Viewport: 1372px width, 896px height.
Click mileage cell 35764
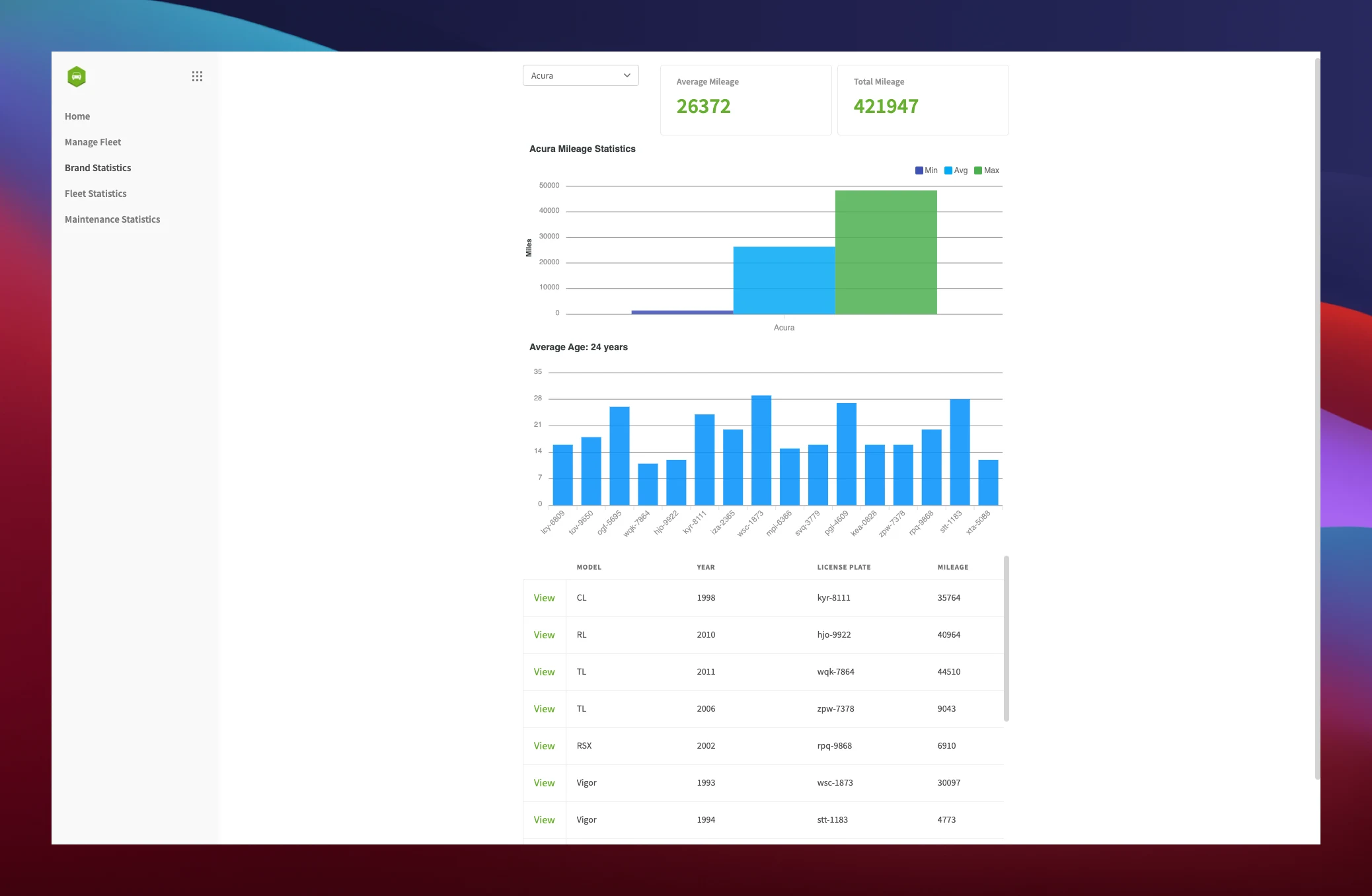point(948,598)
